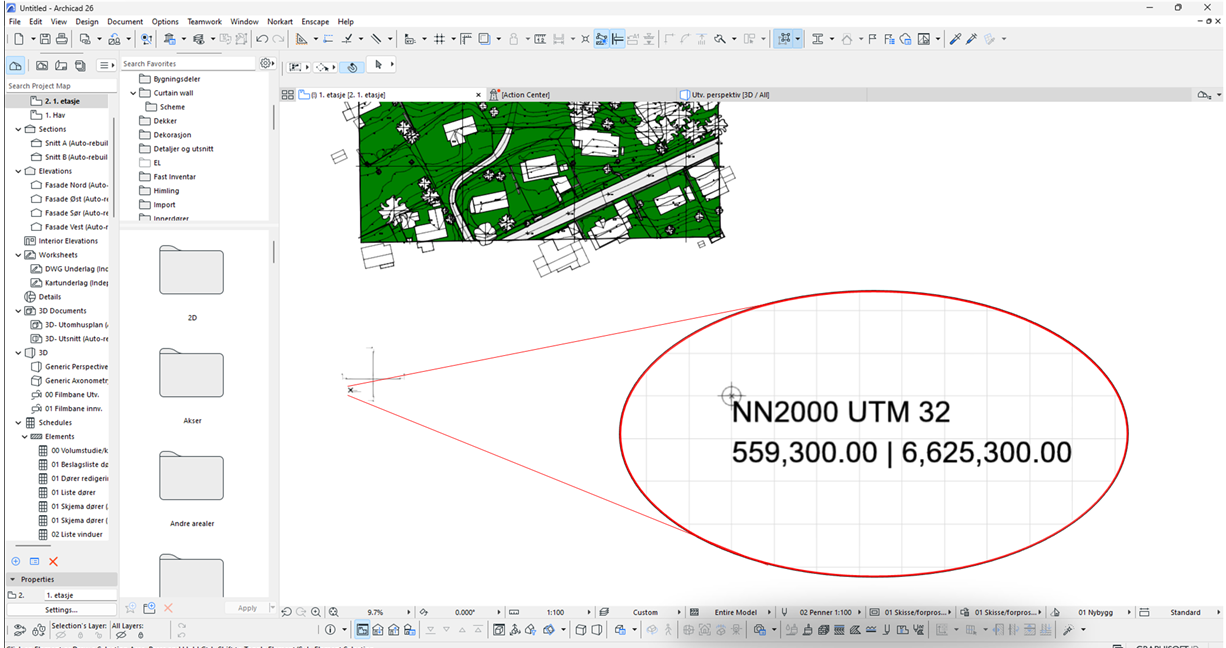Click the New file icon
Image resolution: width=1226 pixels, height=648 pixels.
pyautogui.click(x=18, y=39)
